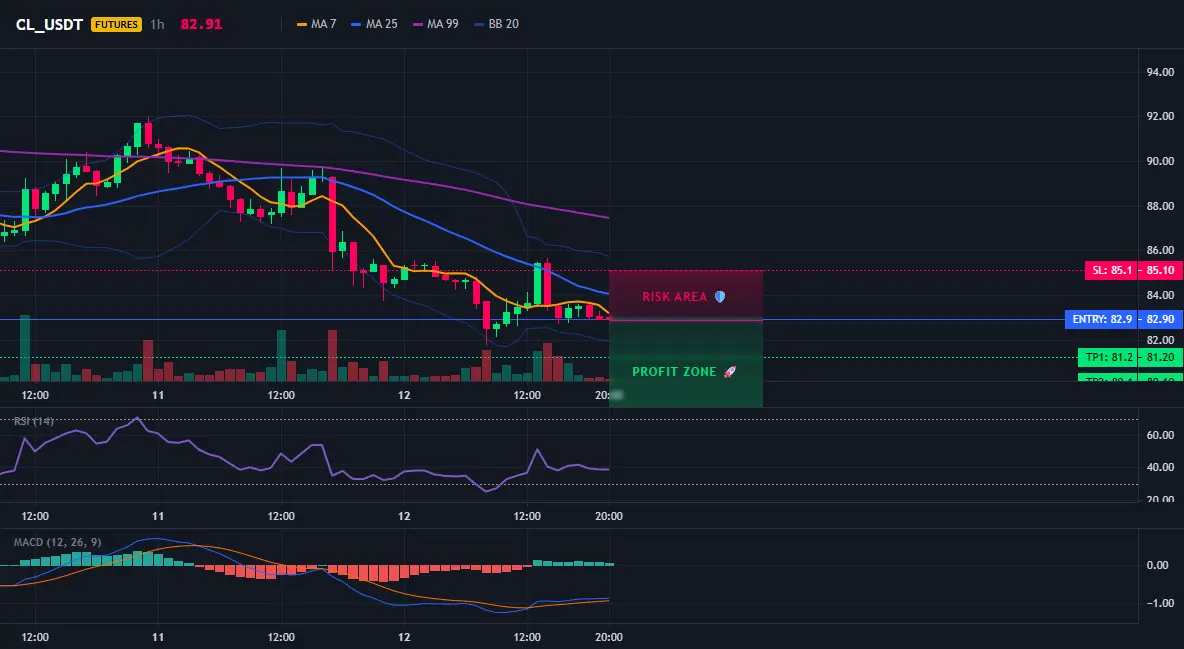The image size is (1184, 649).
Task: Click the 94.00 price axis label
Action: tap(1161, 73)
